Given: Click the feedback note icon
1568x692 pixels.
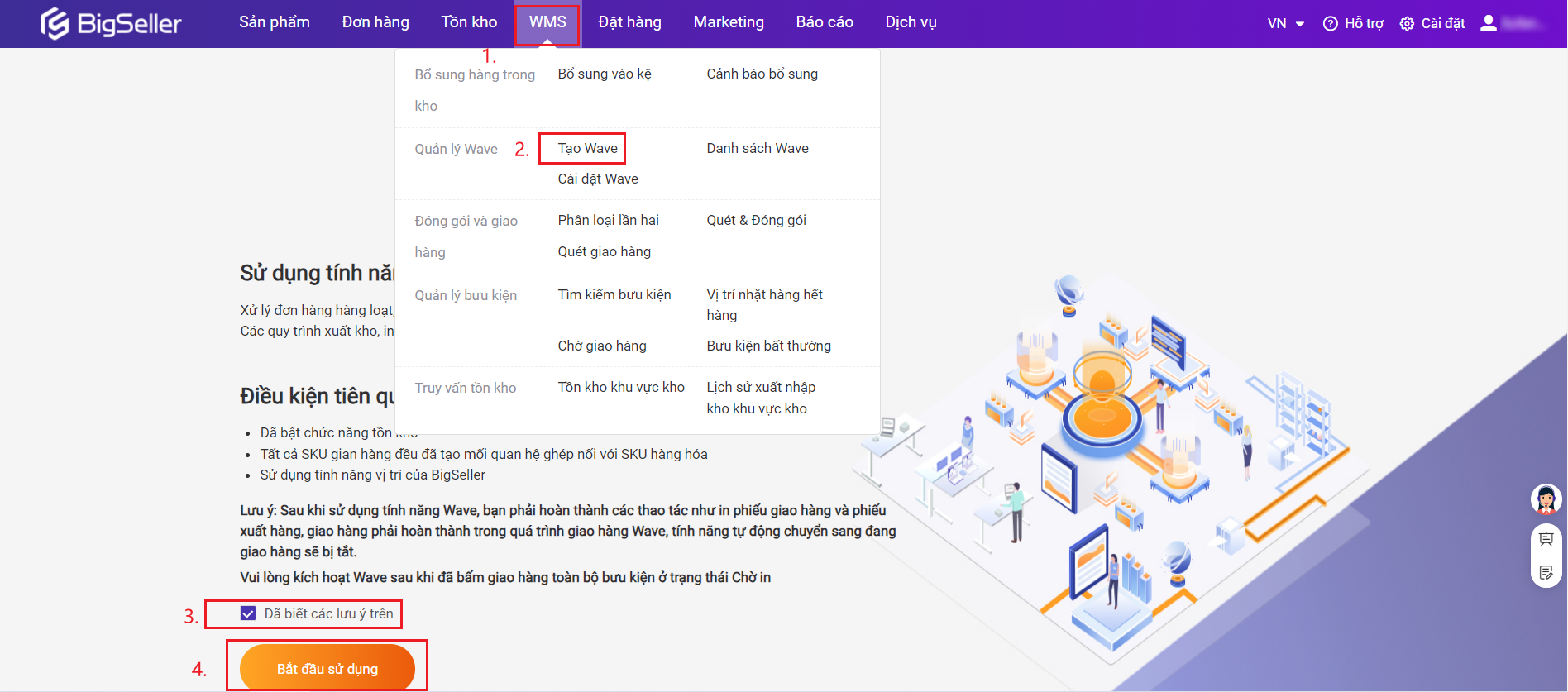Looking at the screenshot, I should coord(1546,572).
